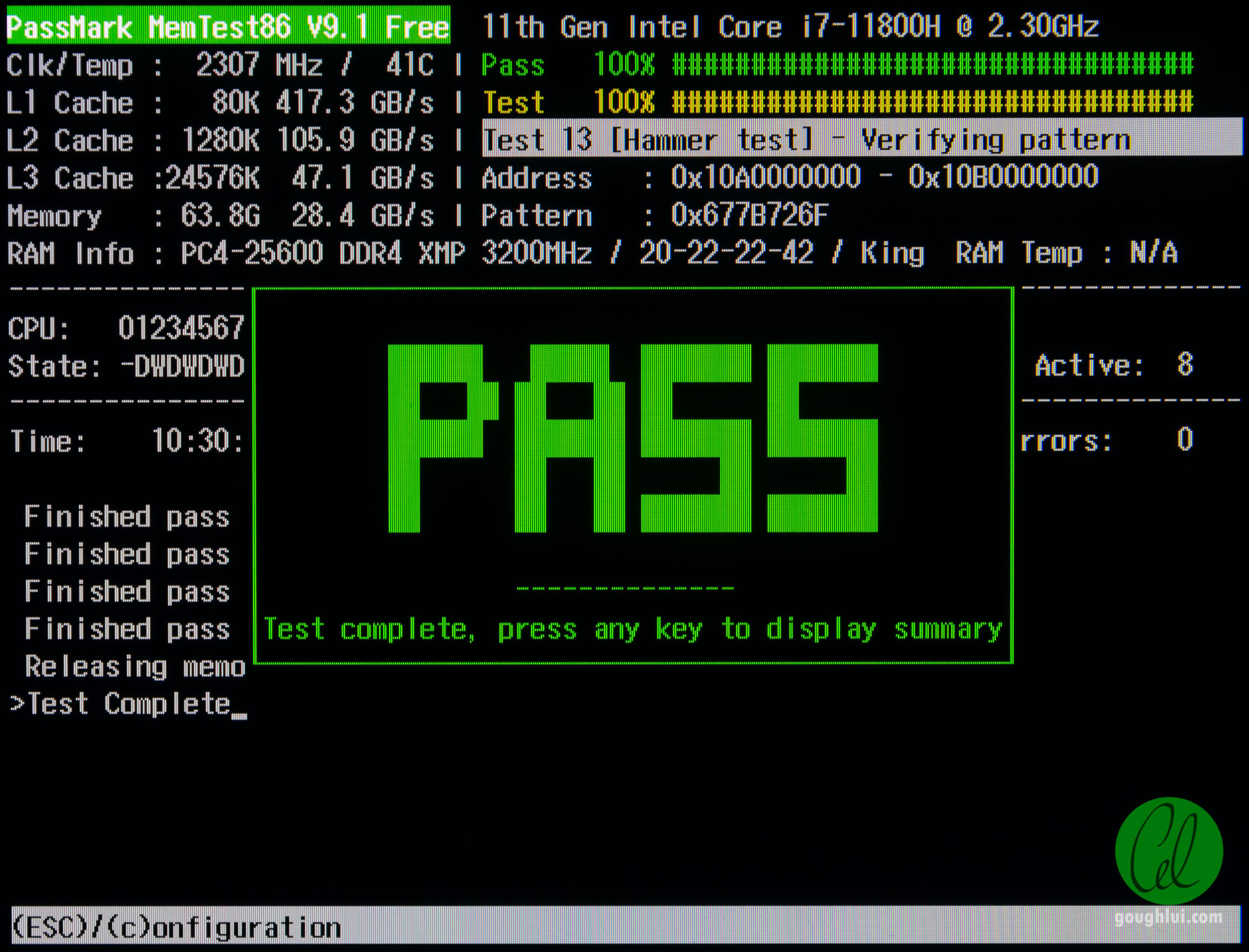Click the CPU 01234567 core list

coord(180,328)
